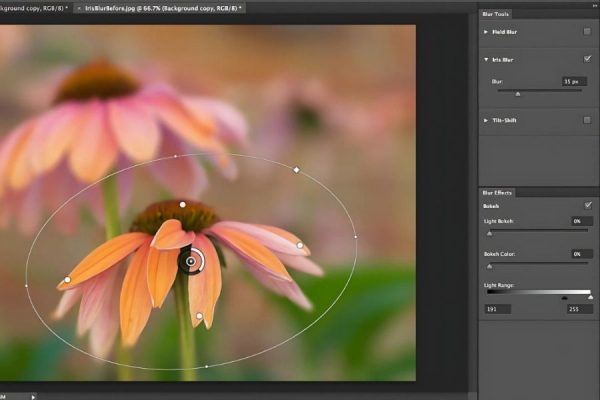This screenshot has width=600, height=400.
Task: Click the ellipse's rightmost edge handle
Action: click(x=356, y=237)
